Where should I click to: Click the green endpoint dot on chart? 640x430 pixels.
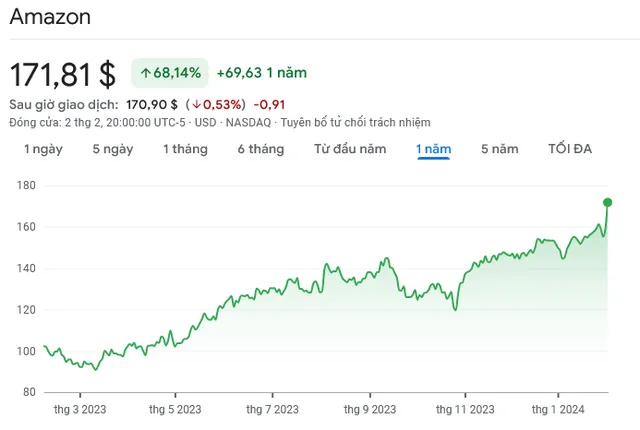pos(607,202)
